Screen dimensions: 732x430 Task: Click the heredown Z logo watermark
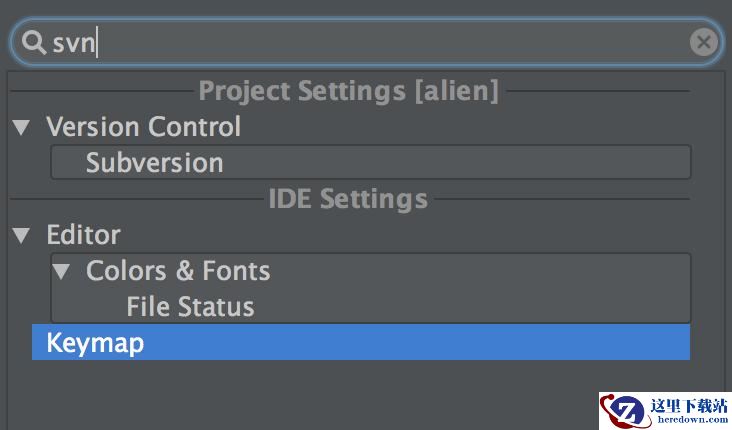pyautogui.click(x=624, y=411)
